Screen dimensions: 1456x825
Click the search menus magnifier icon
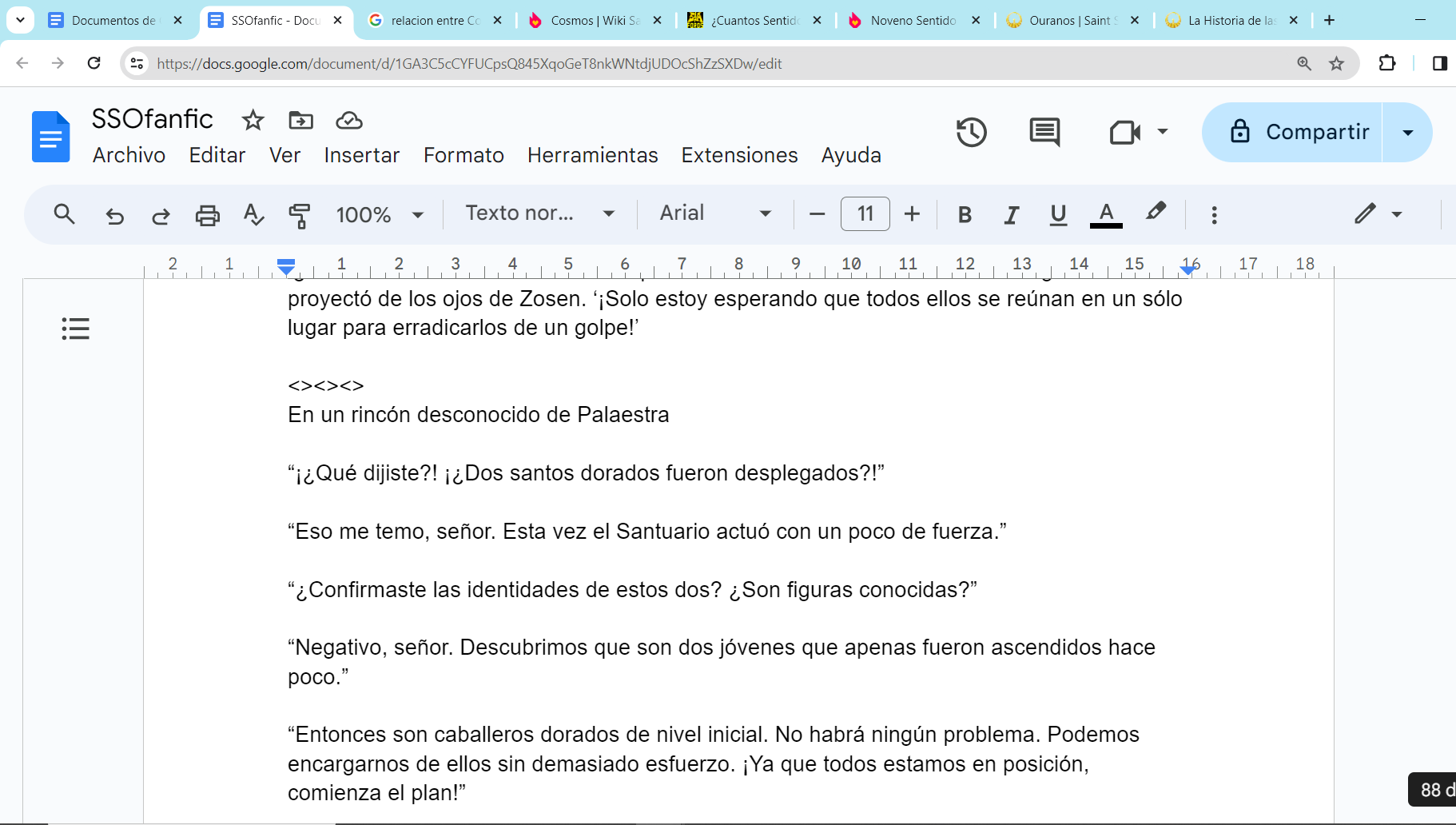click(x=64, y=214)
